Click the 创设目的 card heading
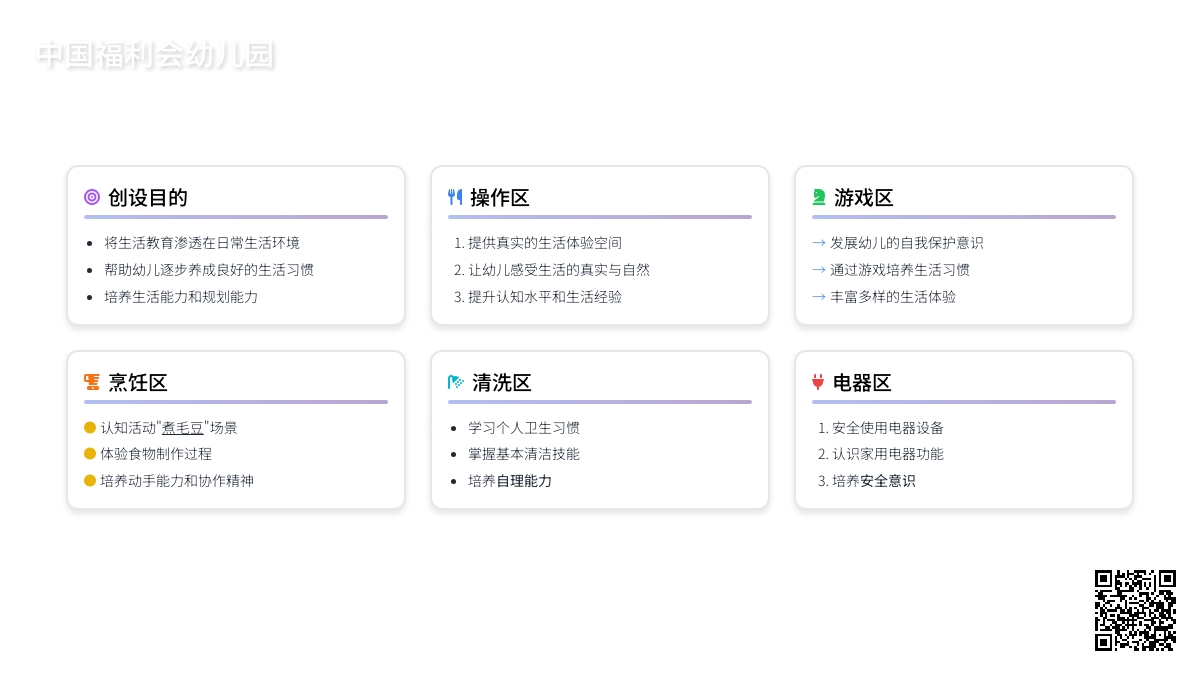1200x675 pixels. click(148, 198)
